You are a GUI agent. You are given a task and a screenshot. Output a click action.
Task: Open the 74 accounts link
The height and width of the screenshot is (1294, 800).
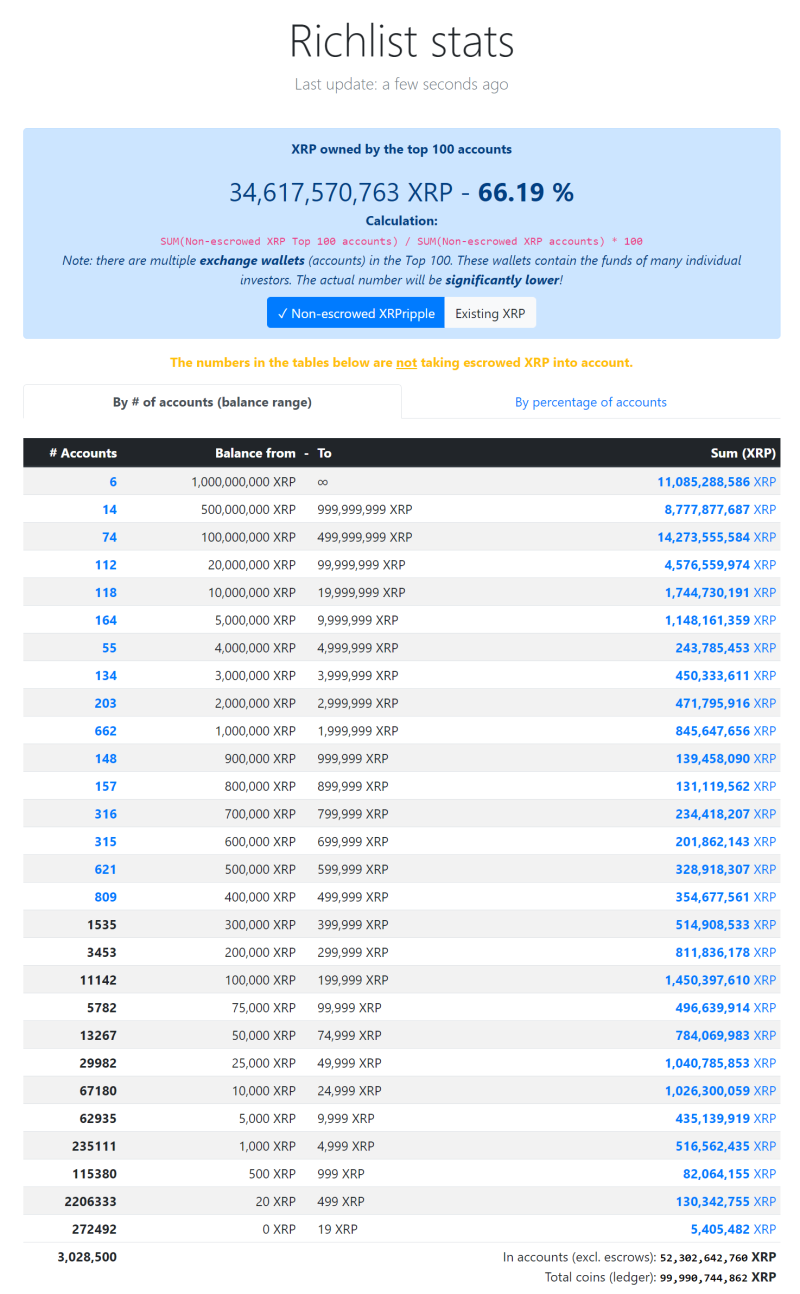click(109, 537)
